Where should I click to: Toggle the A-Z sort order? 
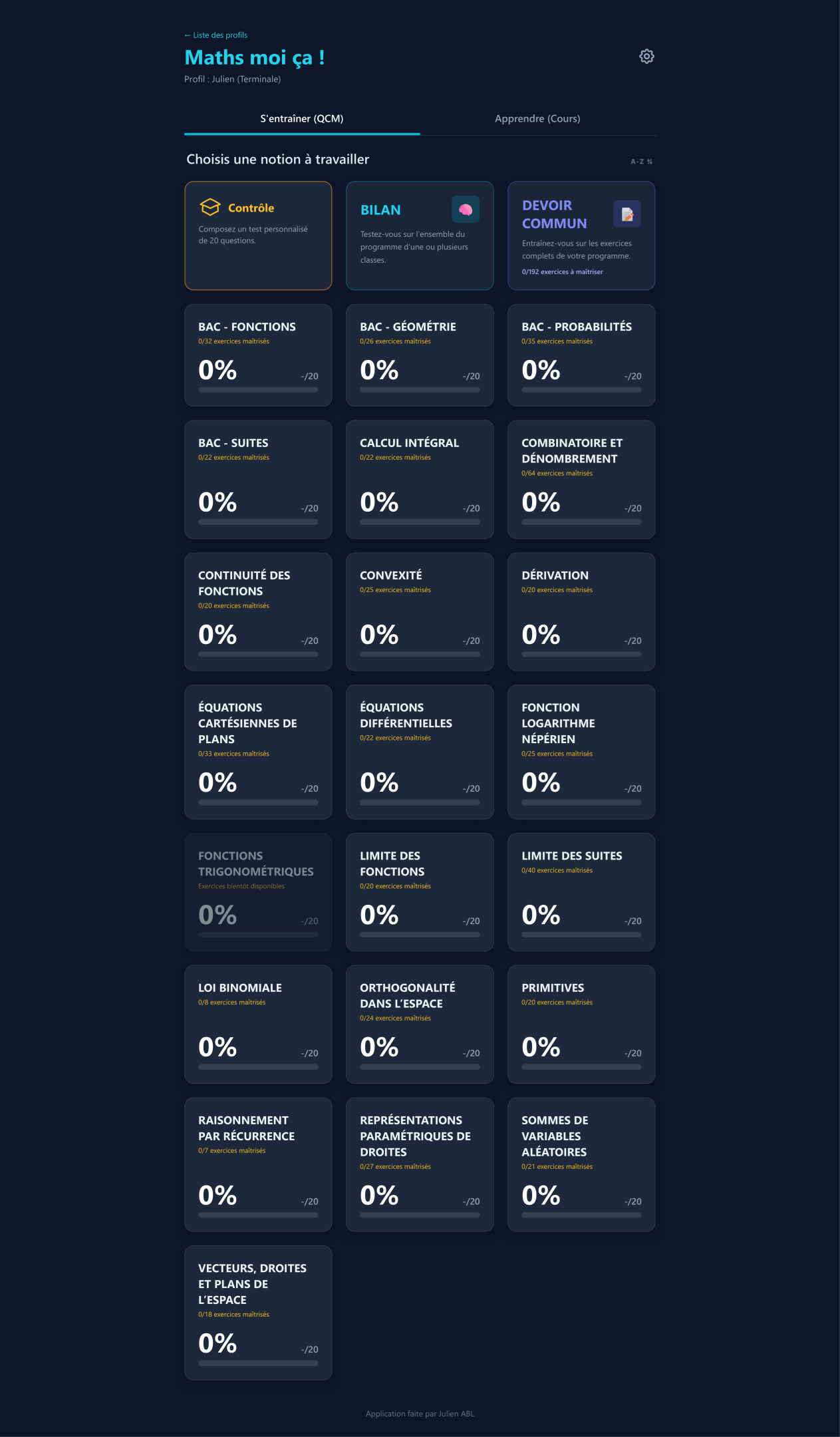click(641, 162)
